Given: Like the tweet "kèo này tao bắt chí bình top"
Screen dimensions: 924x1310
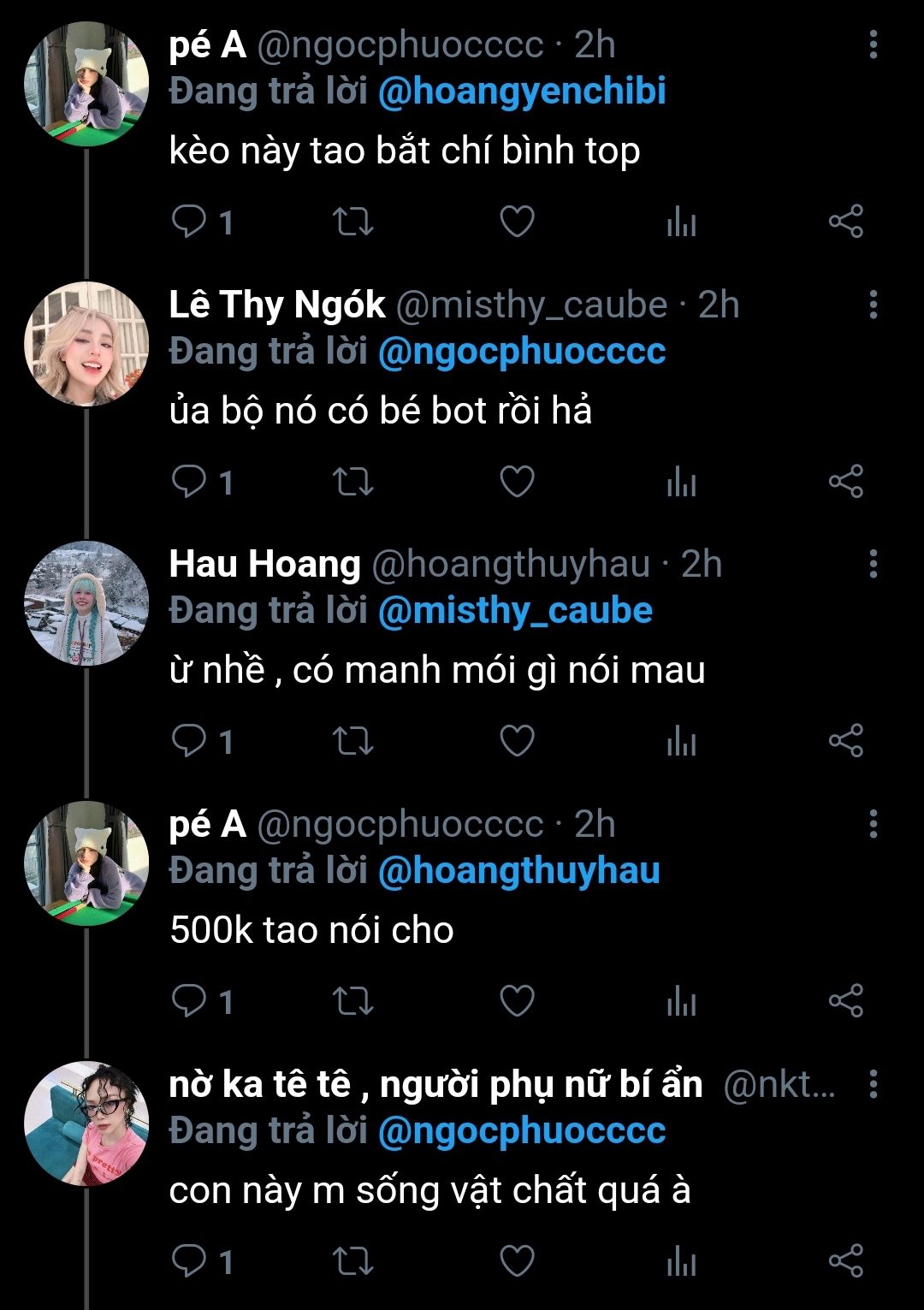Looking at the screenshot, I should click(517, 222).
